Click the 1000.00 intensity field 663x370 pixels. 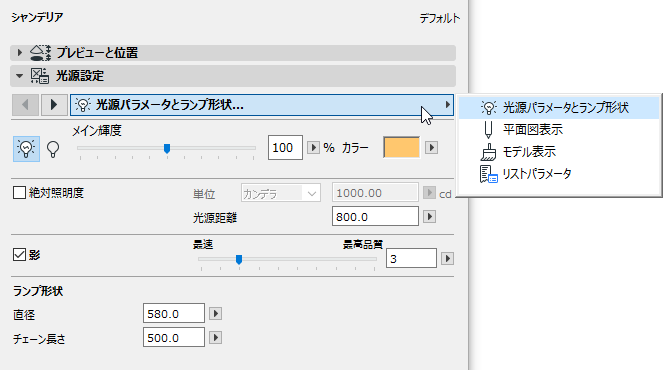click(375, 193)
